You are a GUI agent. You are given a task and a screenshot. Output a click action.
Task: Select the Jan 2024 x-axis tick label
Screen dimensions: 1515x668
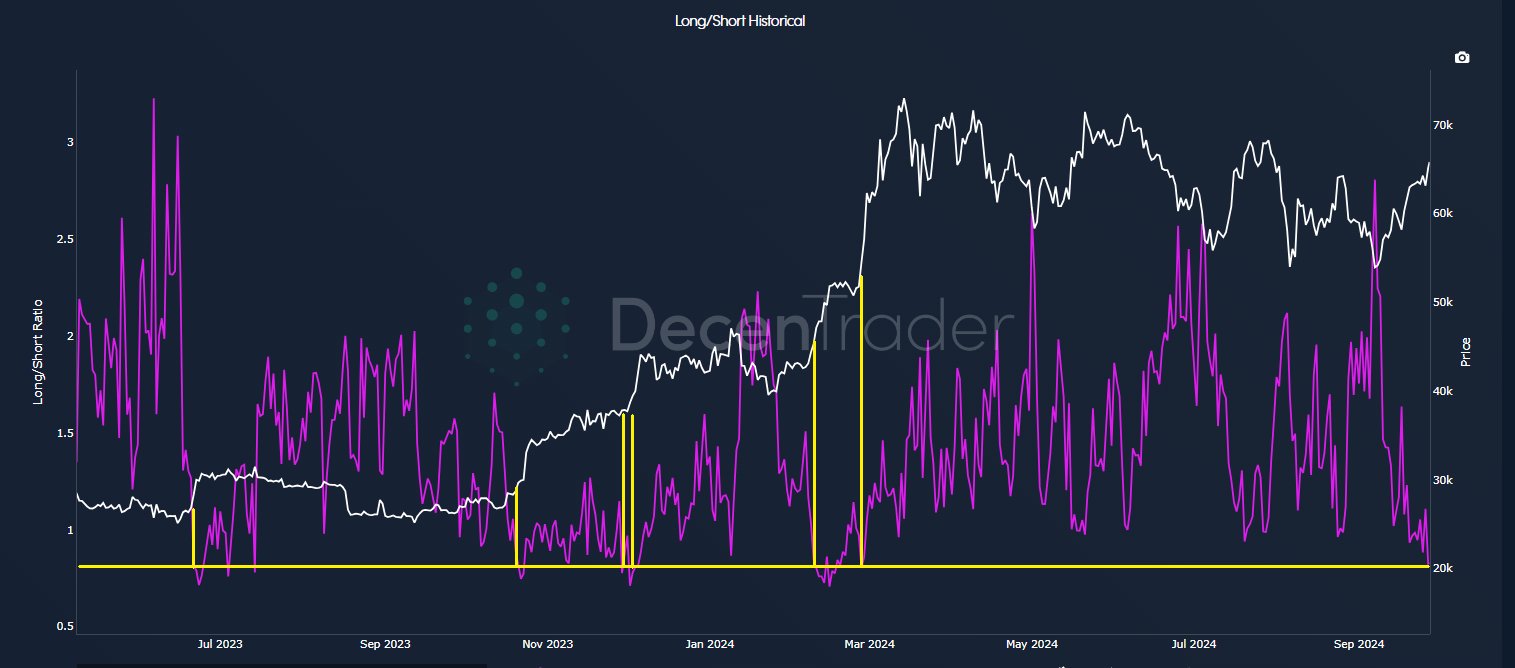pyautogui.click(x=709, y=644)
